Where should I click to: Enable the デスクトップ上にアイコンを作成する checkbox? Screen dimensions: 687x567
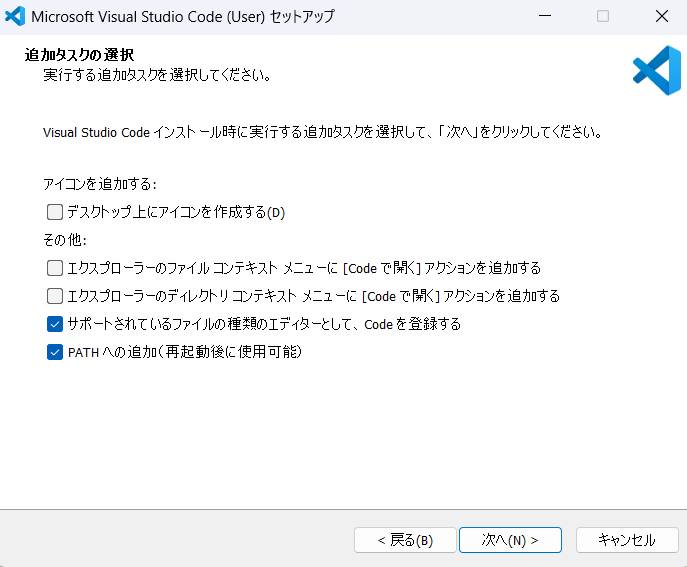55,212
